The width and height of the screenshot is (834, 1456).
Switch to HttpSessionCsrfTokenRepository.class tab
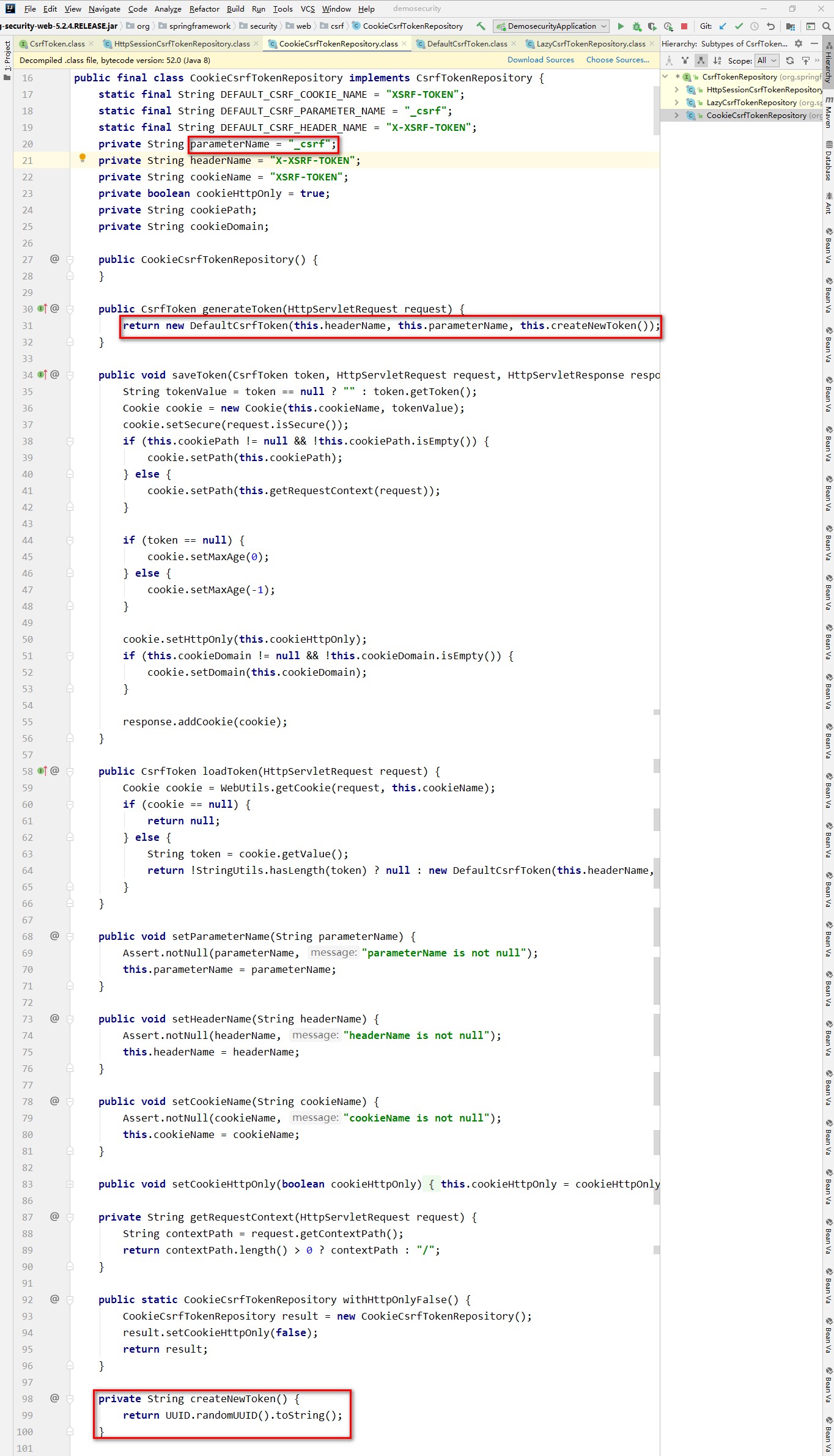pyautogui.click(x=182, y=43)
